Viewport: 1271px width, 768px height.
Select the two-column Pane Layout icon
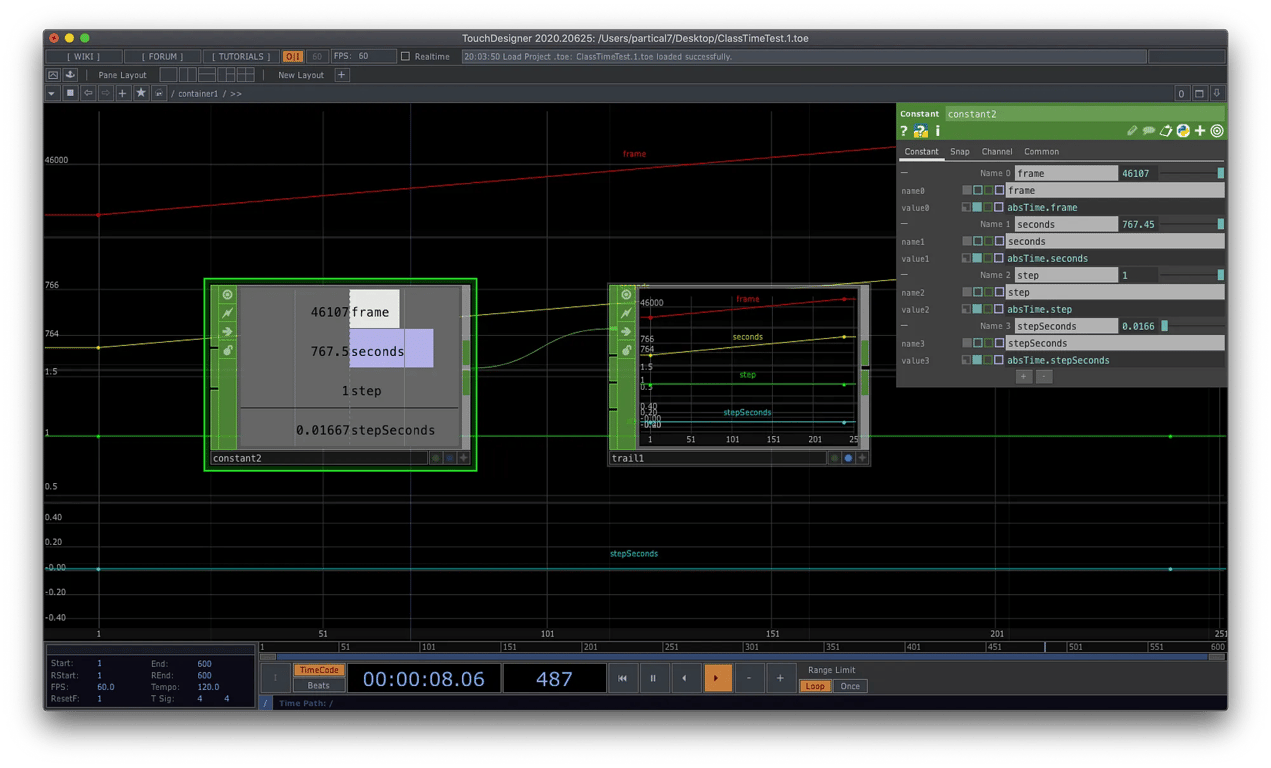pos(189,74)
